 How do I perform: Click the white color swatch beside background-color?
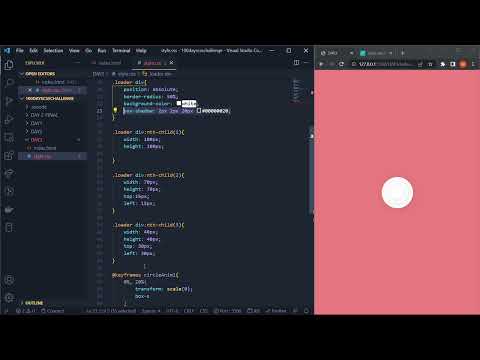179,103
